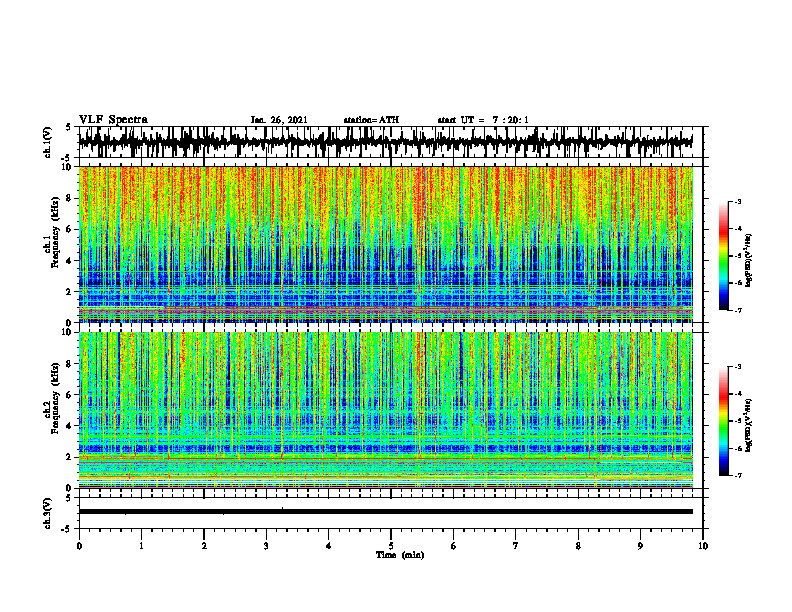
Task: Click the time axis tick label "6"
Action: (454, 546)
